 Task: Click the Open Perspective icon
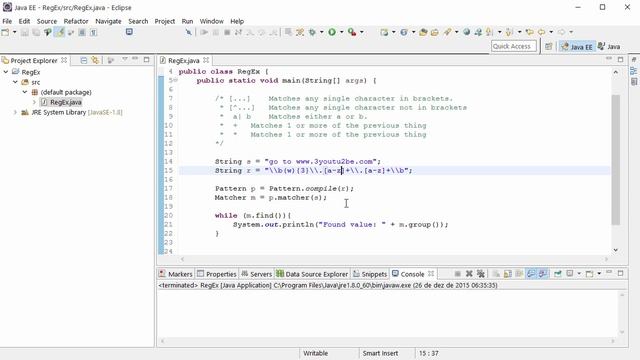[549, 47]
